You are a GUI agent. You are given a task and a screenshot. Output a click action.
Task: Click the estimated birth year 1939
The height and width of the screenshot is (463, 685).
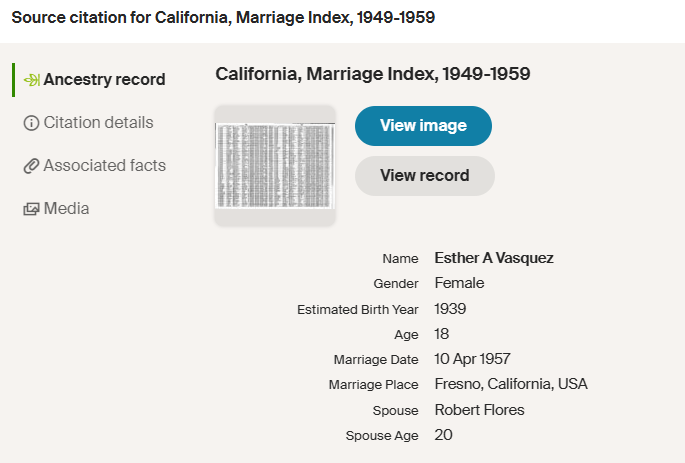(x=450, y=309)
